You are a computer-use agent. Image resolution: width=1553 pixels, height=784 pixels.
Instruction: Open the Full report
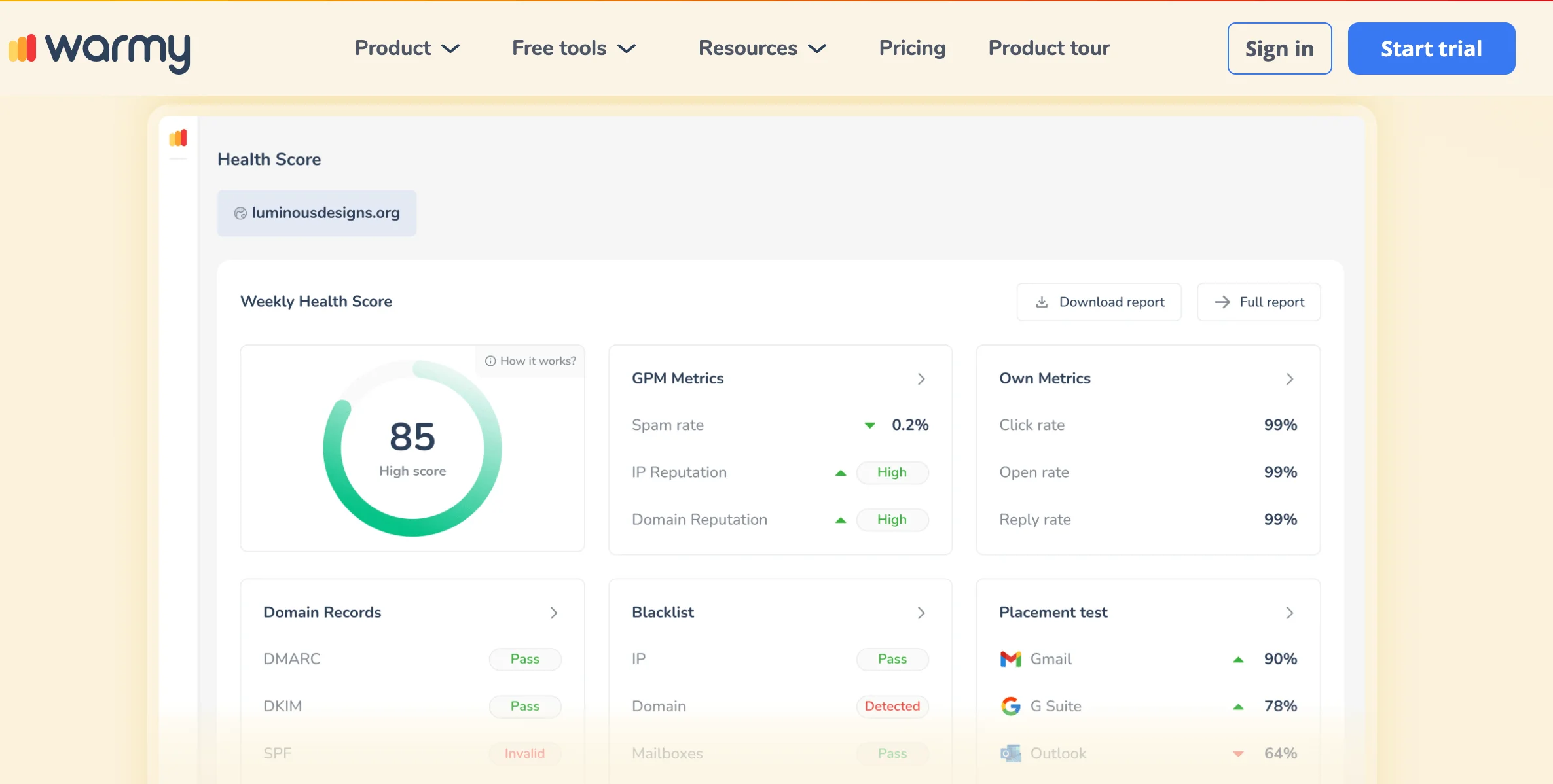(x=1258, y=302)
